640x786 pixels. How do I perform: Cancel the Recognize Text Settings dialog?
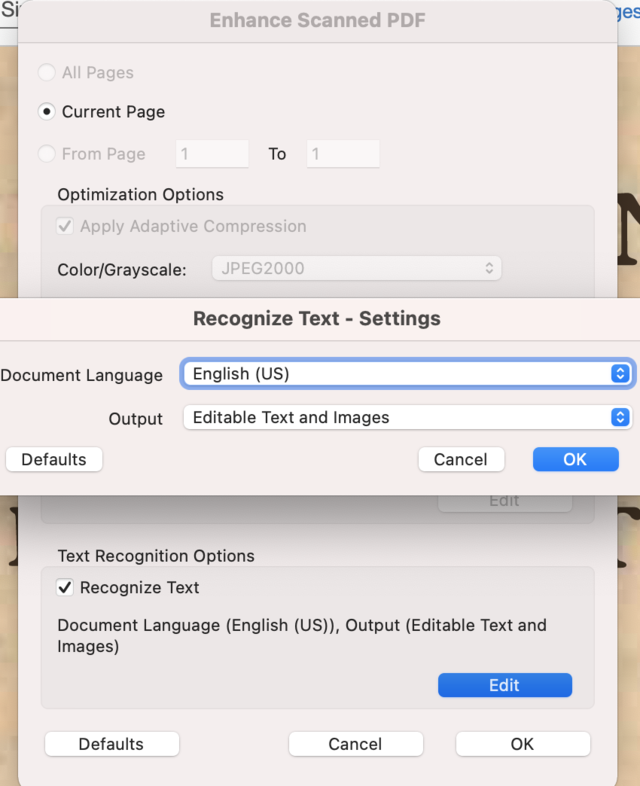[x=460, y=459]
